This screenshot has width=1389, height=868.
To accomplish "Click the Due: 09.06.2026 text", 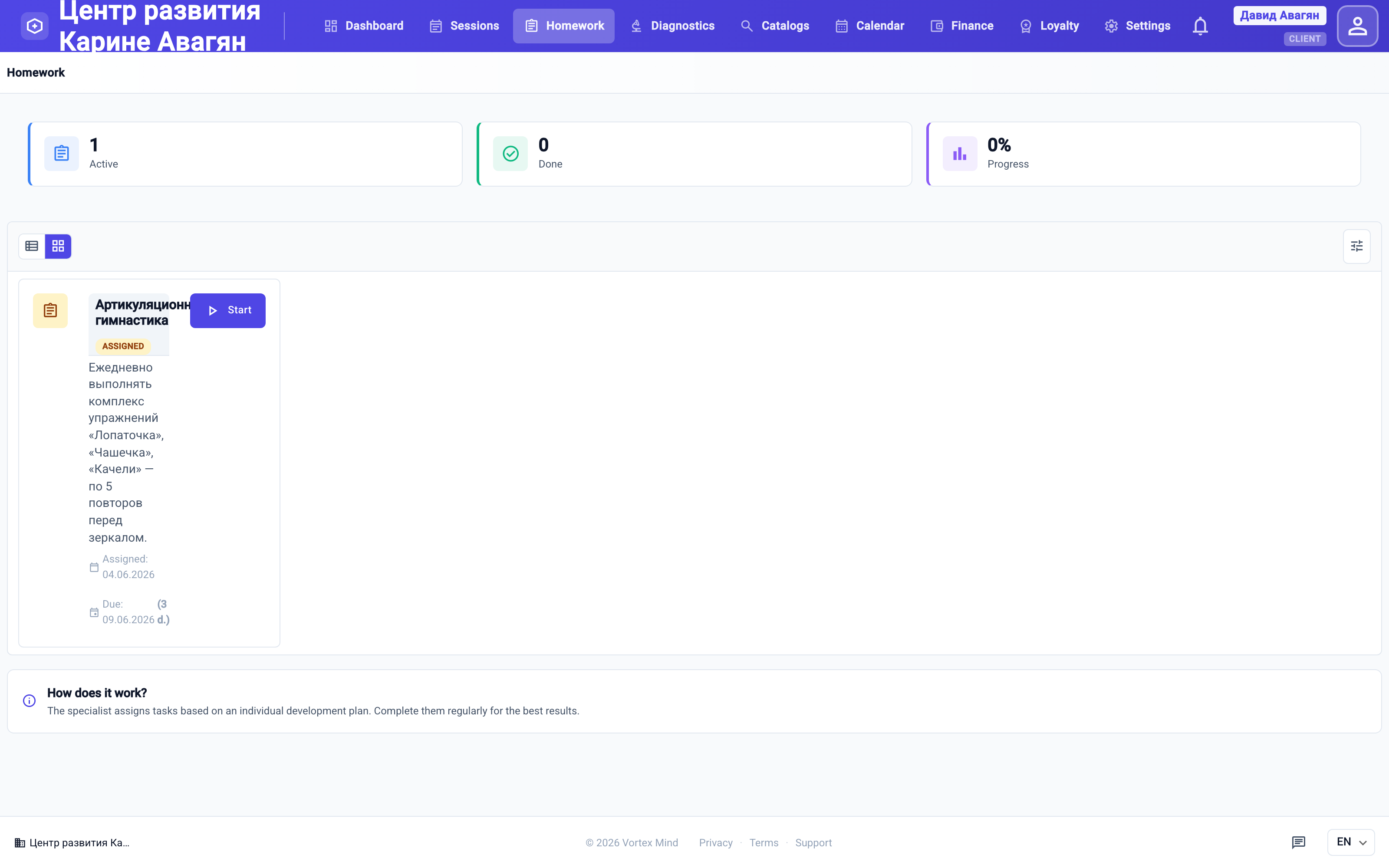I will click(128, 612).
